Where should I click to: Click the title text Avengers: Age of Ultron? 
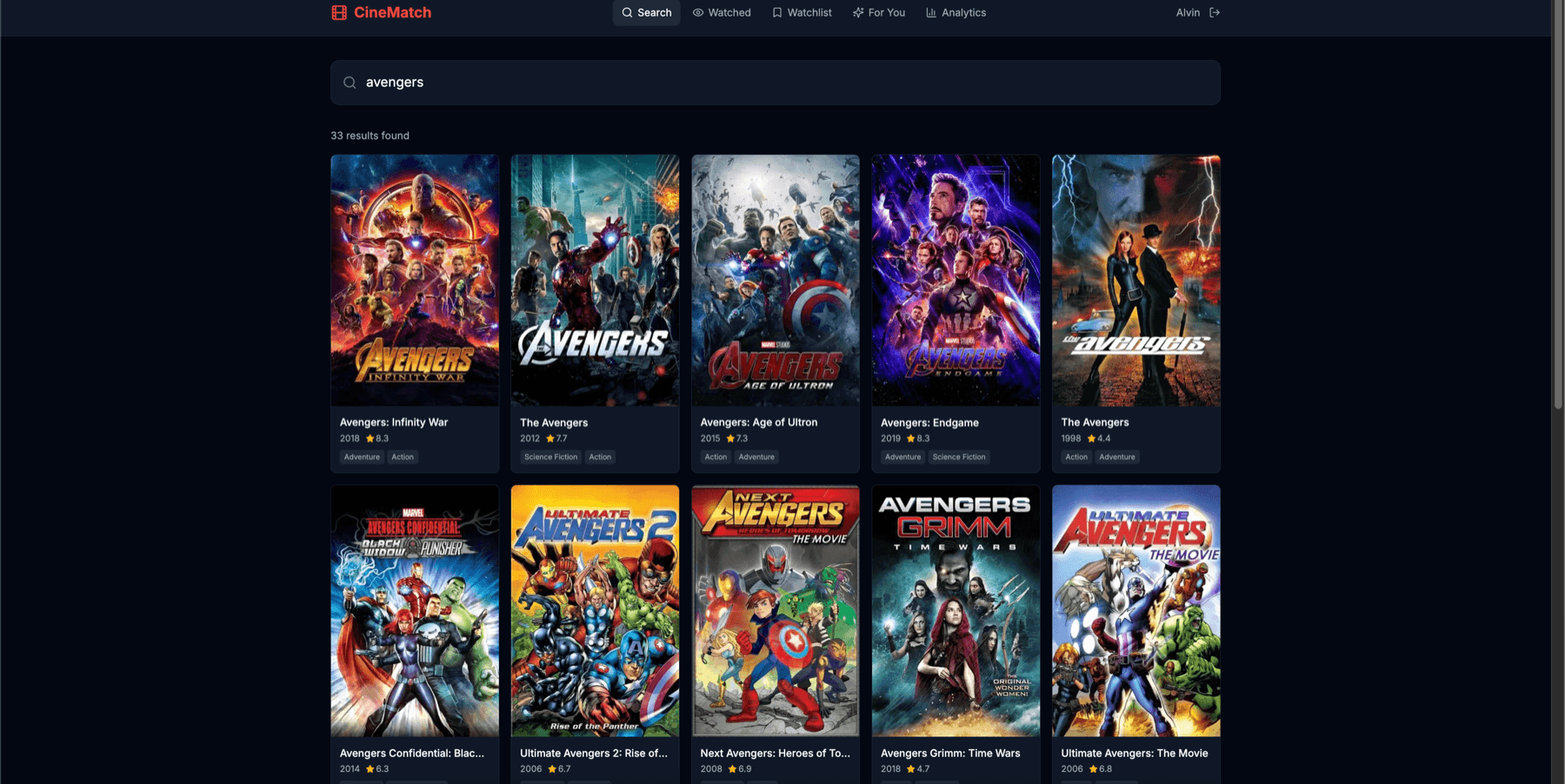pos(759,422)
